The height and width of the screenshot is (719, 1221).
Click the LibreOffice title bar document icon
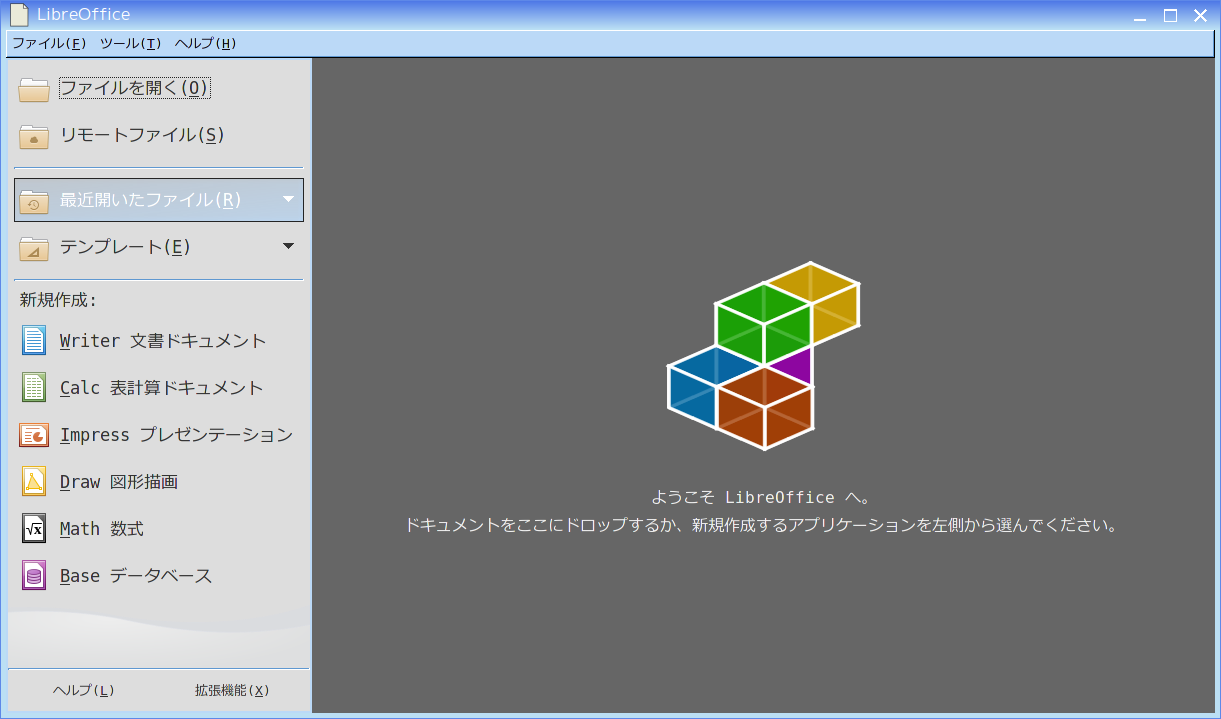(18, 14)
